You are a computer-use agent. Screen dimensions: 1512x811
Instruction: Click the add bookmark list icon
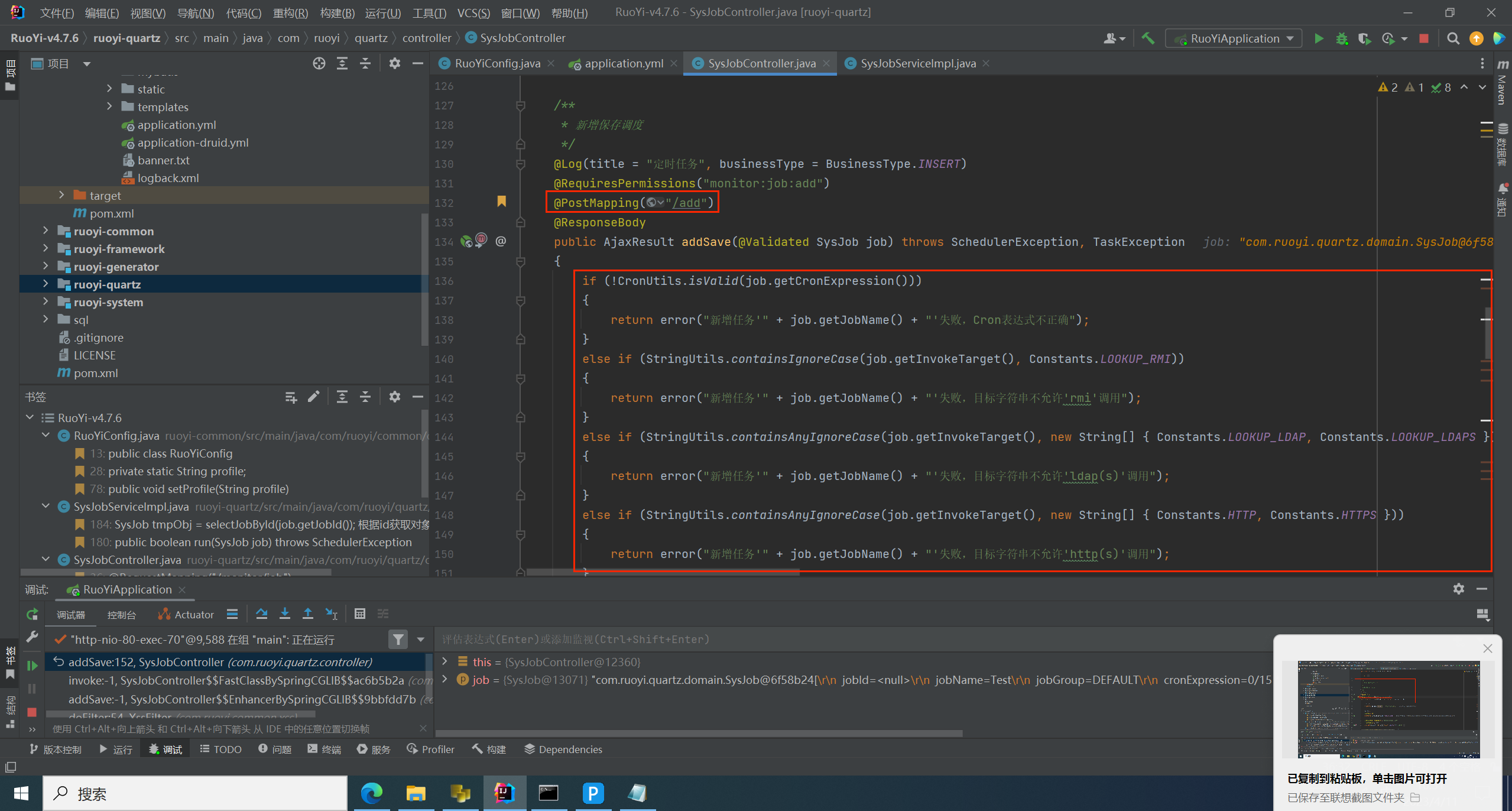pyautogui.click(x=291, y=397)
